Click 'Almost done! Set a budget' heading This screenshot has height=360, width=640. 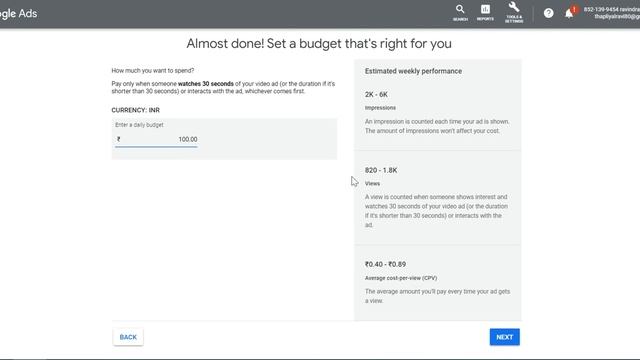point(319,43)
